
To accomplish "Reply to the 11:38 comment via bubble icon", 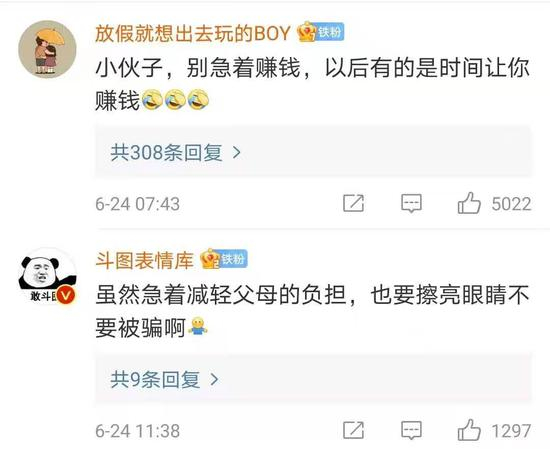I will (x=411, y=430).
